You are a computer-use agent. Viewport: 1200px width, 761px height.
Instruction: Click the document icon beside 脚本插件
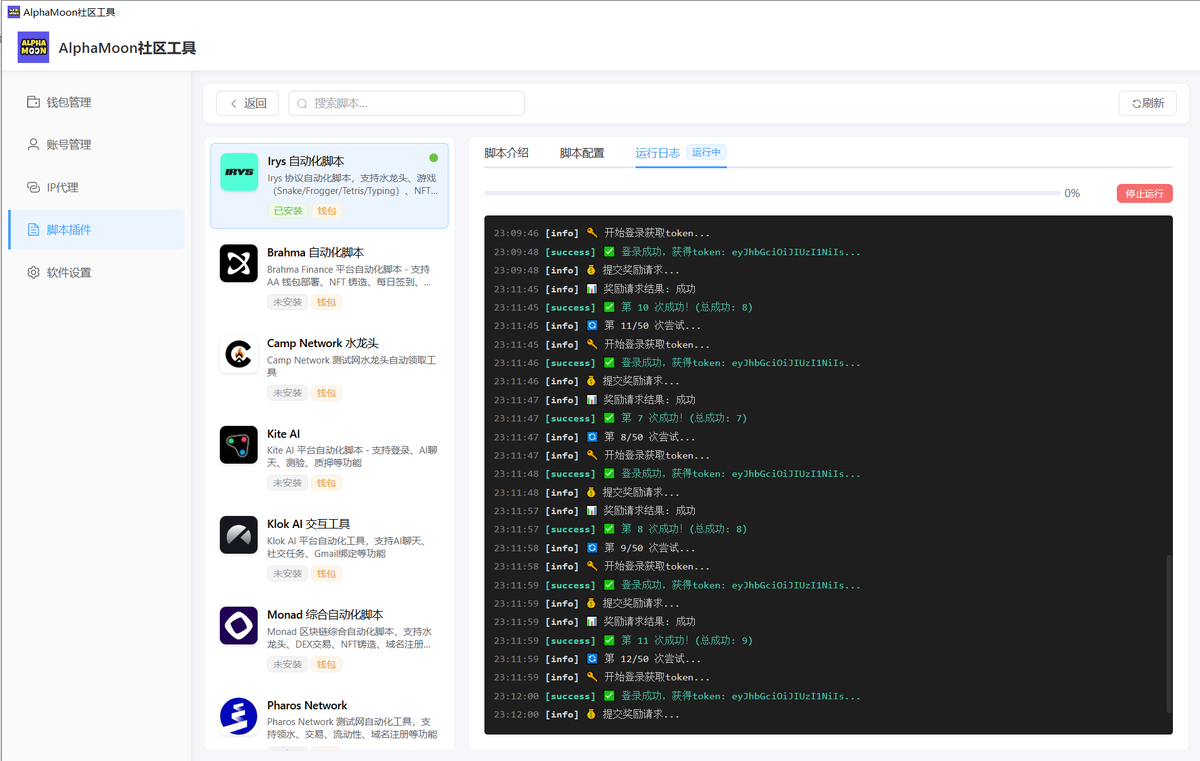[x=34, y=230]
